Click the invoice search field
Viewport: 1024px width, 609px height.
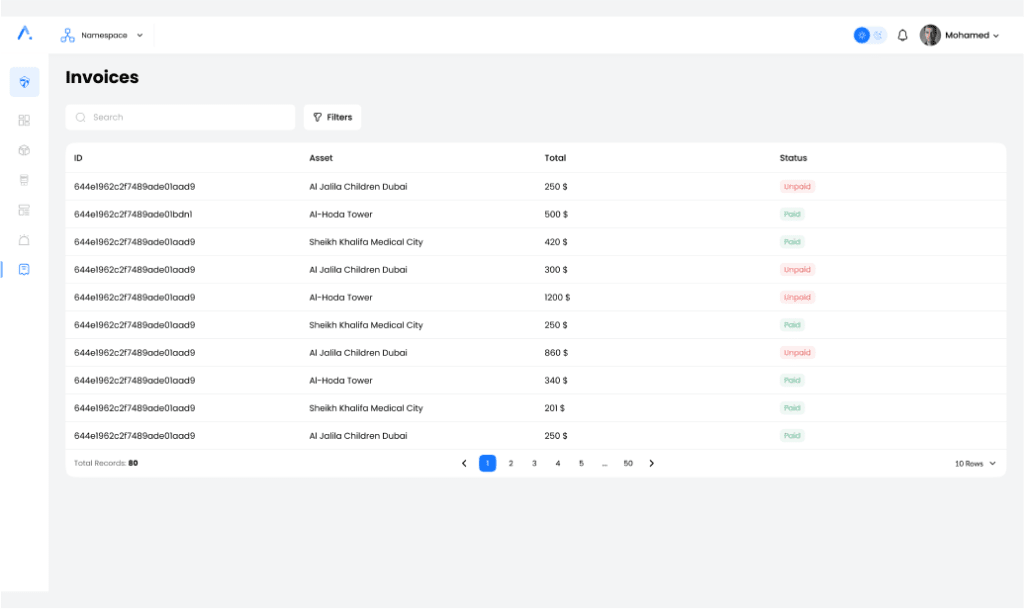point(180,117)
